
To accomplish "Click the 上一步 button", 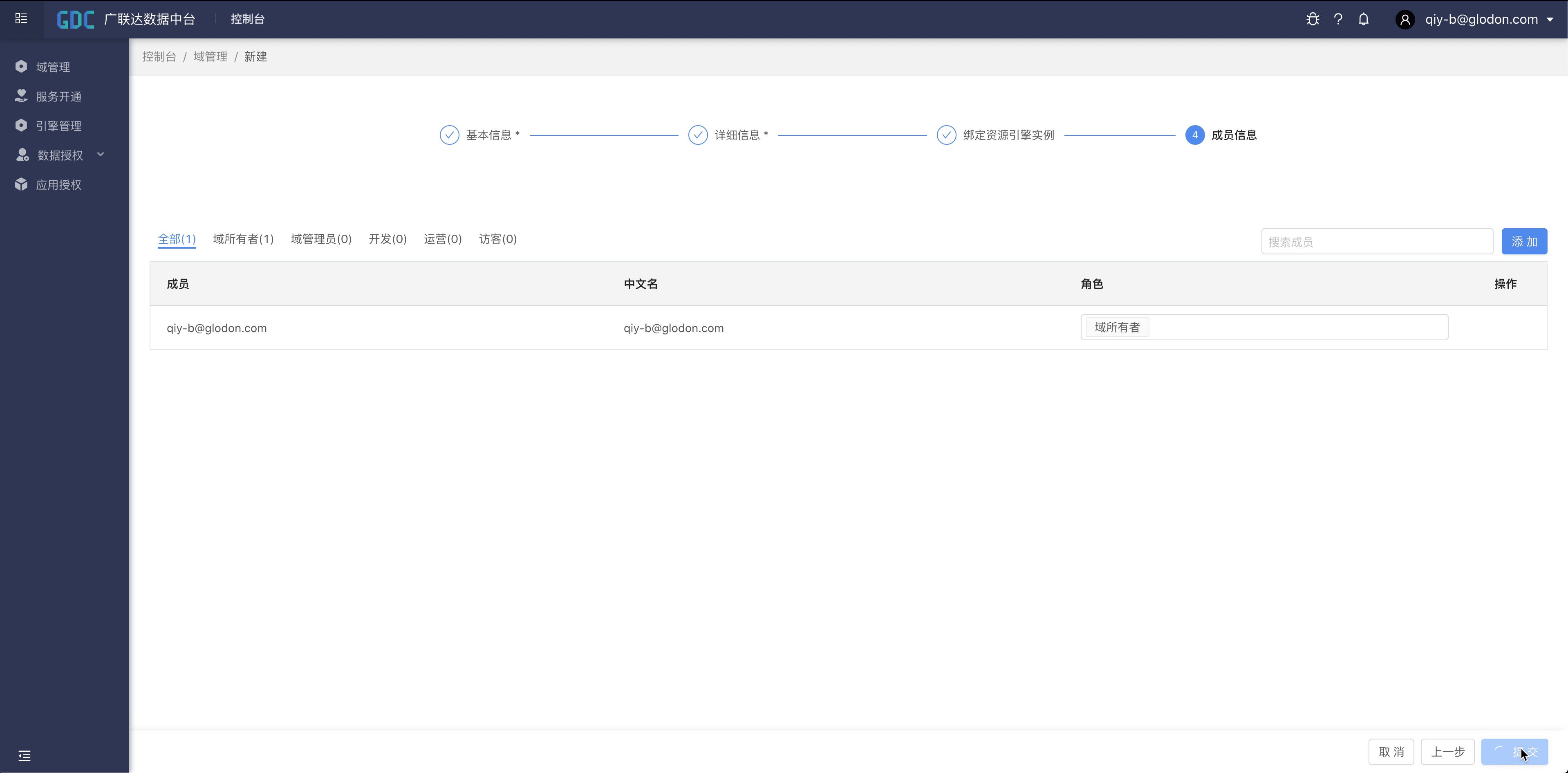I will (x=1447, y=752).
